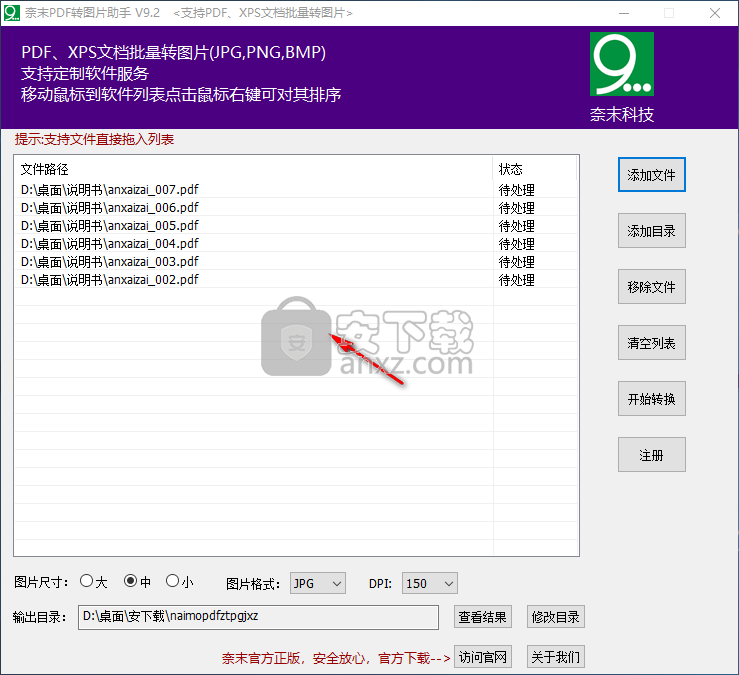The image size is (739, 675).
Task: Click the 奈末科技 green logo
Action: [622, 64]
